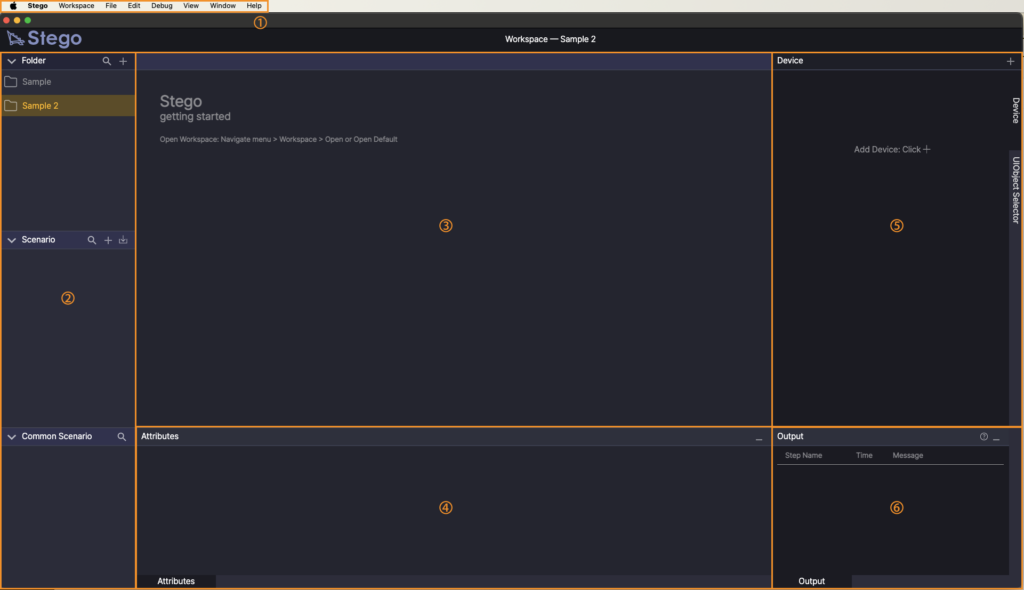Viewport: 1024px width, 590px height.
Task: Collapse the Folder section
Action: click(x=11, y=61)
